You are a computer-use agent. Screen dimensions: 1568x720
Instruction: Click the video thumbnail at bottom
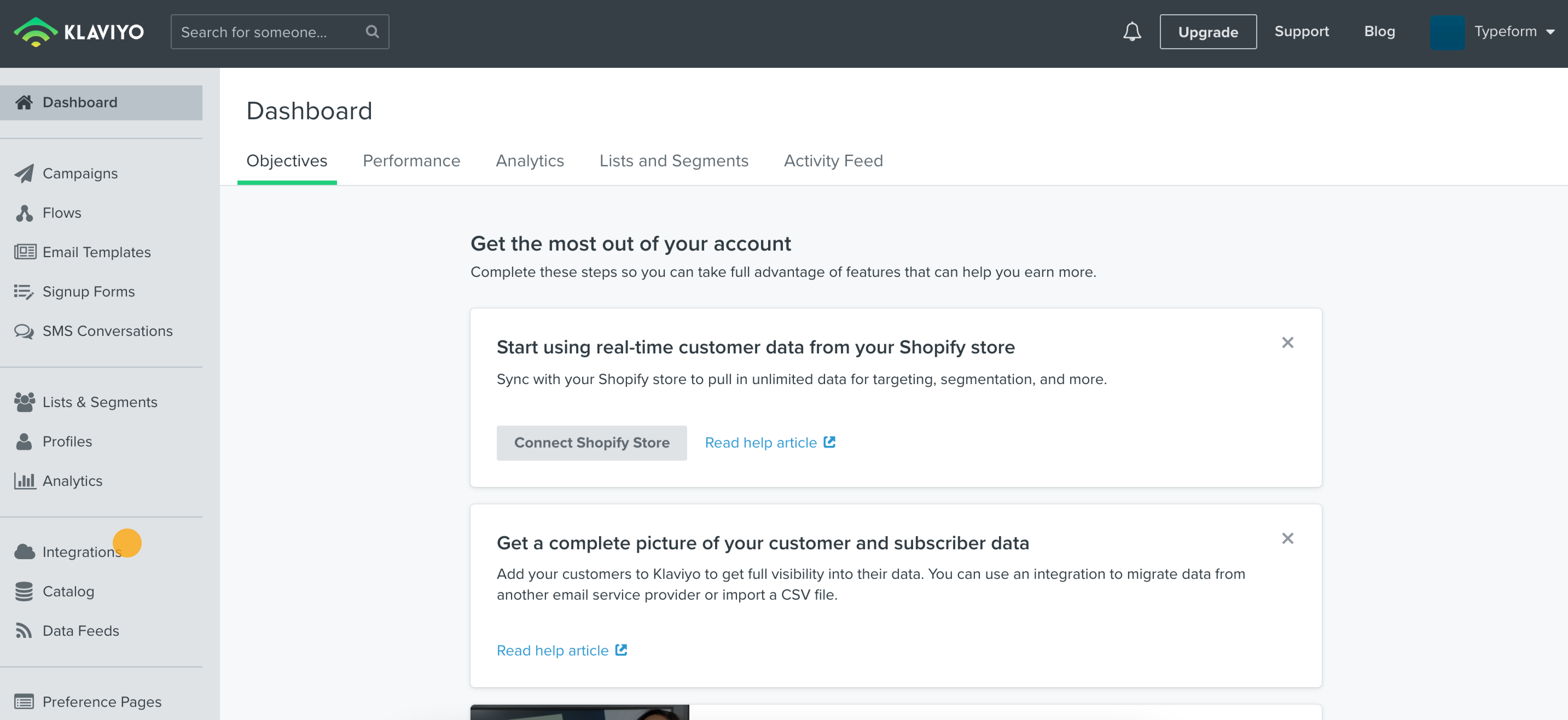click(x=579, y=712)
